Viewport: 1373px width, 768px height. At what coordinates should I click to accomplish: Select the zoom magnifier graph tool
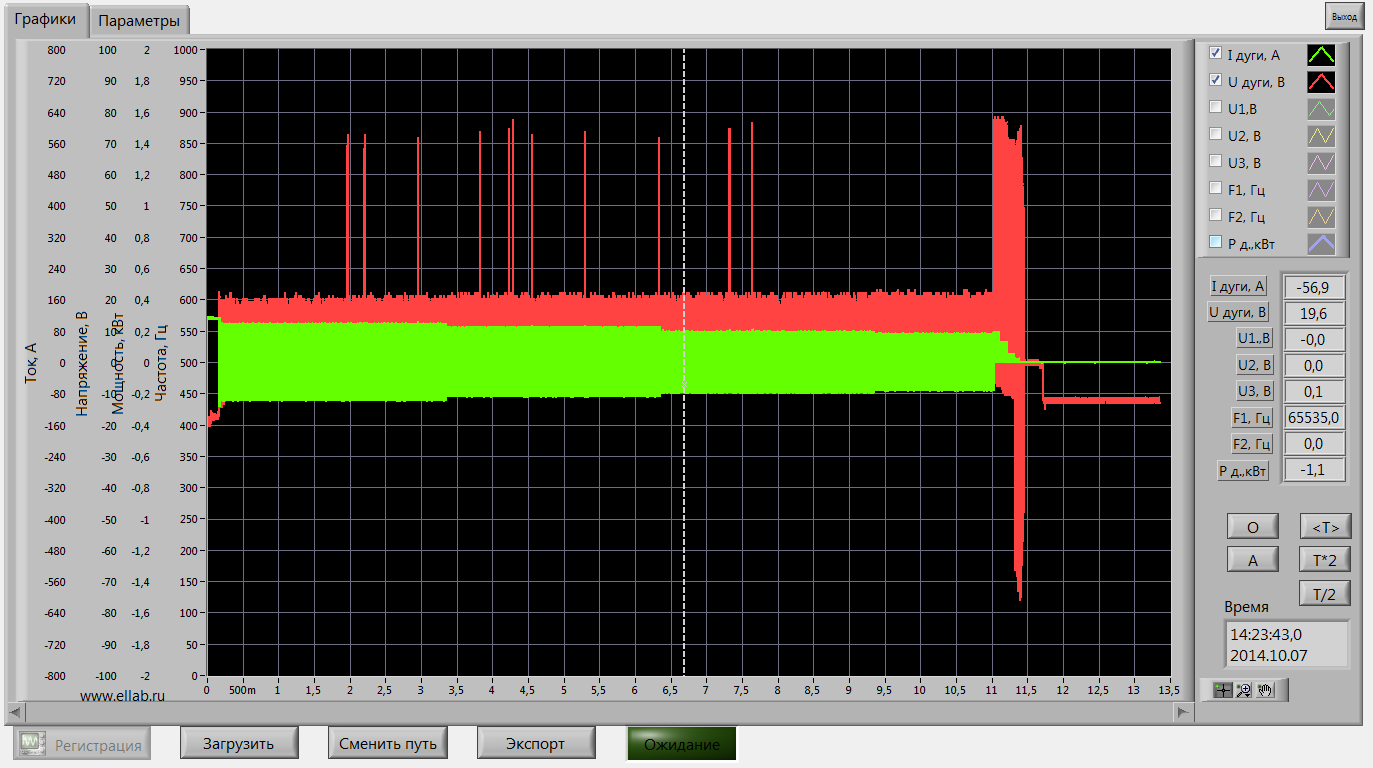click(1244, 690)
